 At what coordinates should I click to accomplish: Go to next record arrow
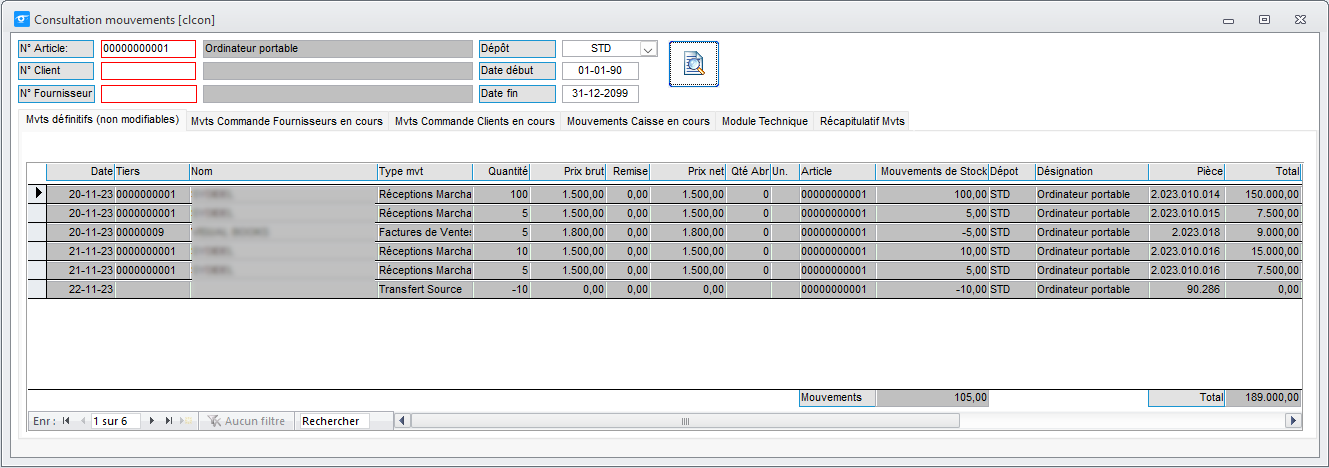pyautogui.click(x=152, y=421)
